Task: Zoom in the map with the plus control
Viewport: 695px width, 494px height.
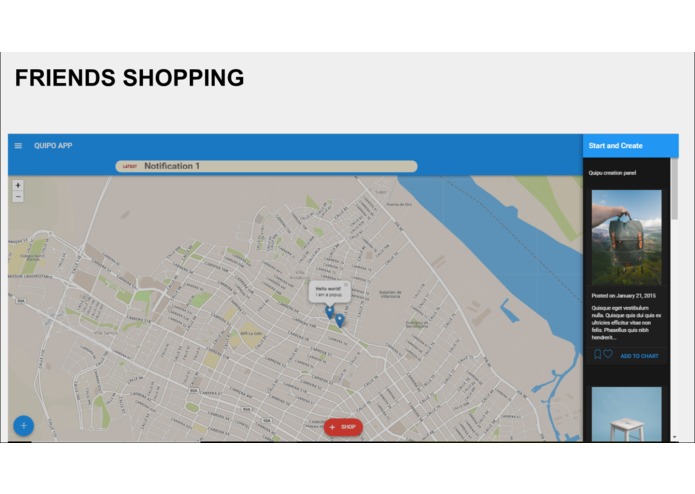Action: [x=18, y=185]
